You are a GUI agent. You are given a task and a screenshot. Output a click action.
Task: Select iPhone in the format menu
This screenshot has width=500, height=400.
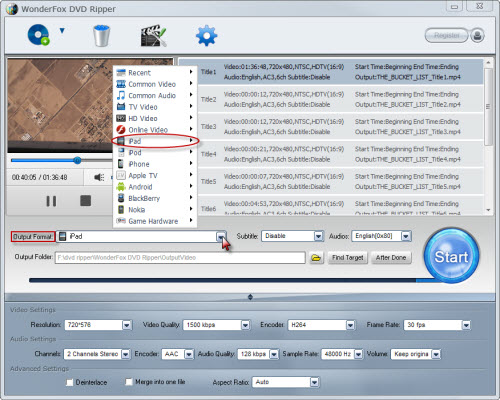155,164
